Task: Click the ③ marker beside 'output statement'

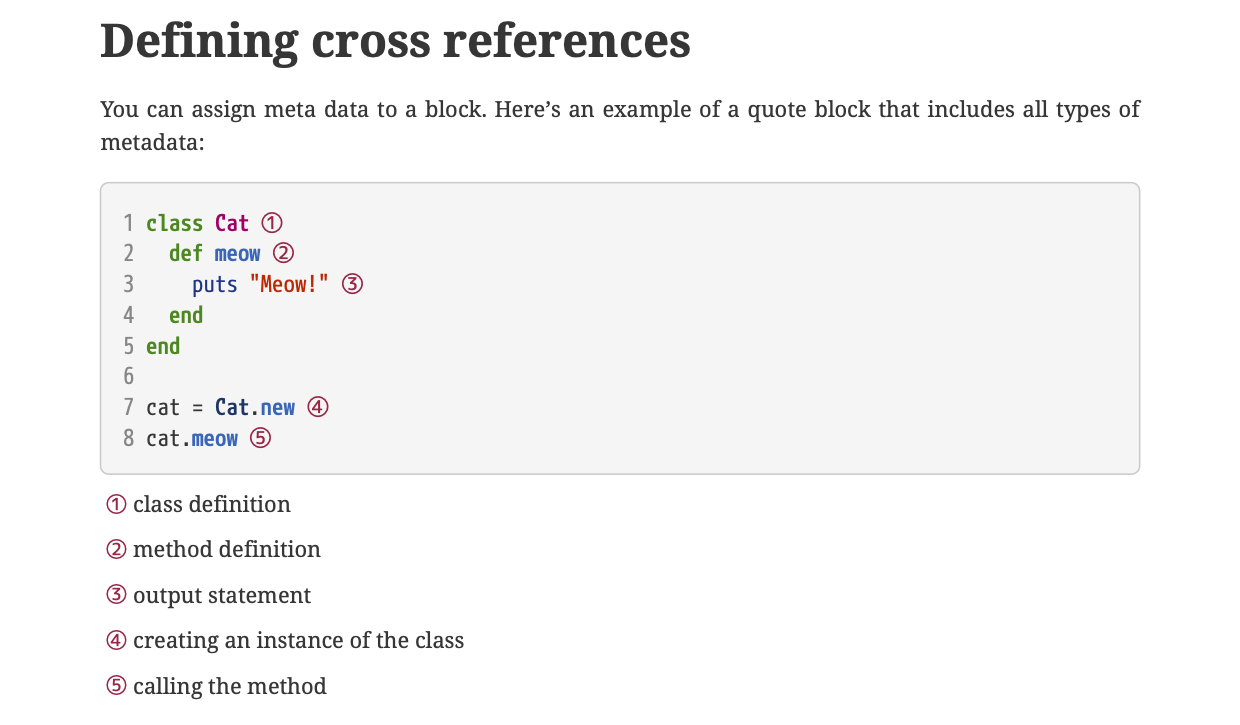Action: [116, 596]
